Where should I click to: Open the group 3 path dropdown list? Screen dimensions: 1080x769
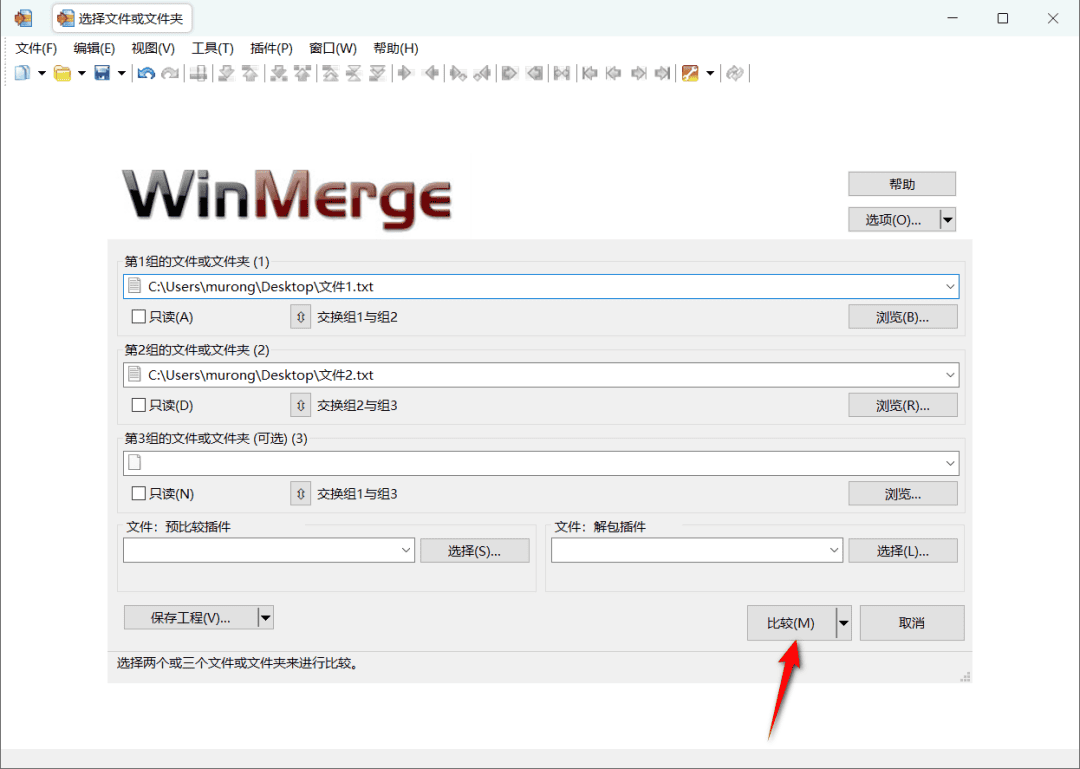click(x=950, y=463)
